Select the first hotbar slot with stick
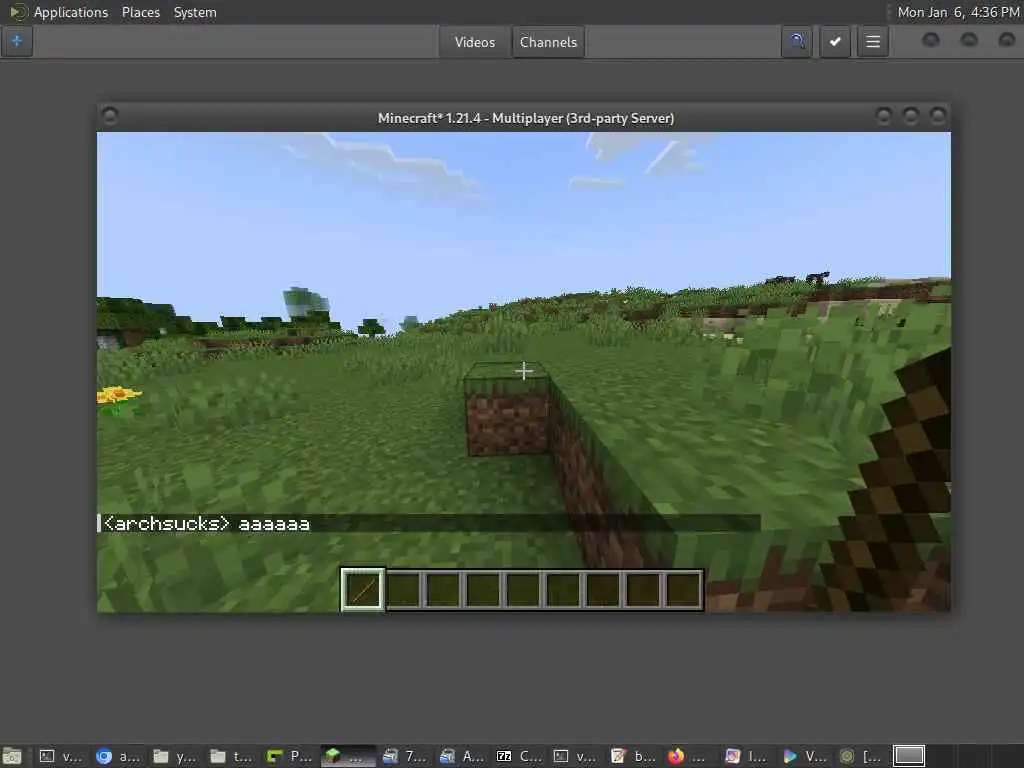Image resolution: width=1024 pixels, height=768 pixels. [363, 589]
